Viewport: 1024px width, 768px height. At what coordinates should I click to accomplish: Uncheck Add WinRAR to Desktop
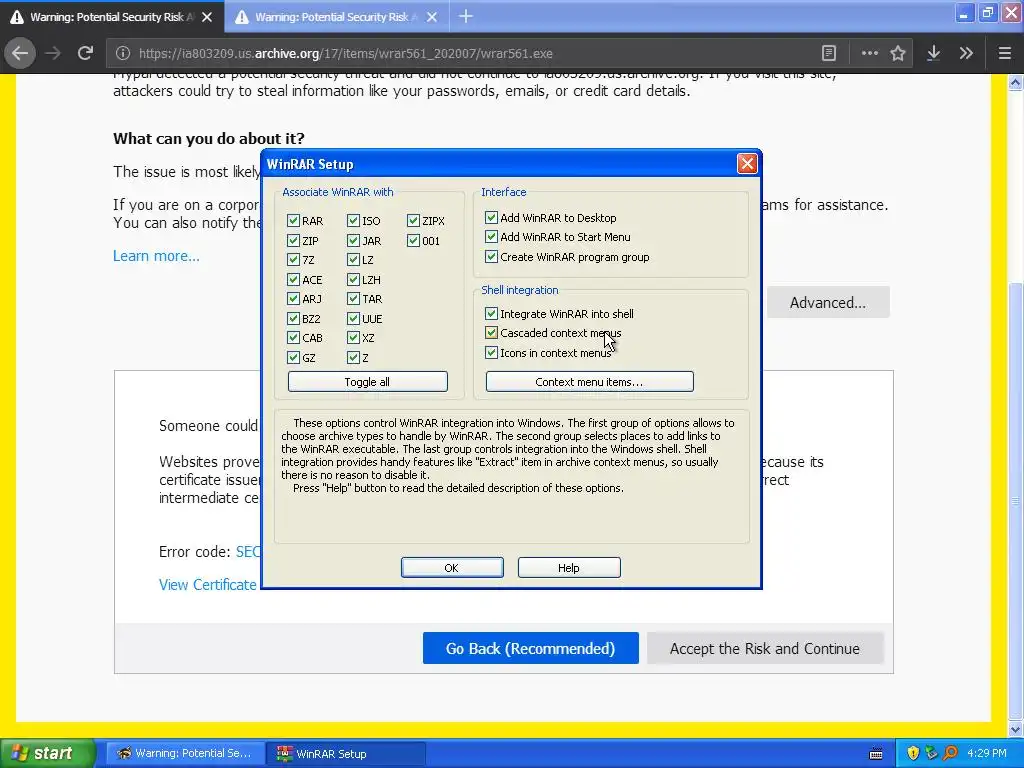coord(491,217)
